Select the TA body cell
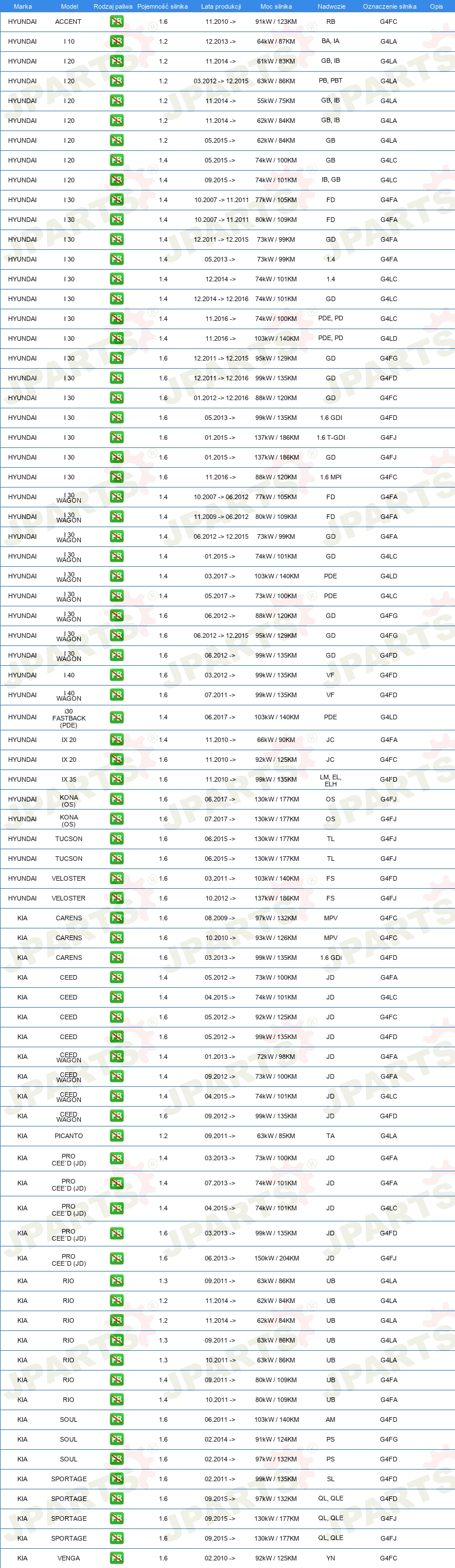The height and width of the screenshot is (1568, 455). (330, 1136)
